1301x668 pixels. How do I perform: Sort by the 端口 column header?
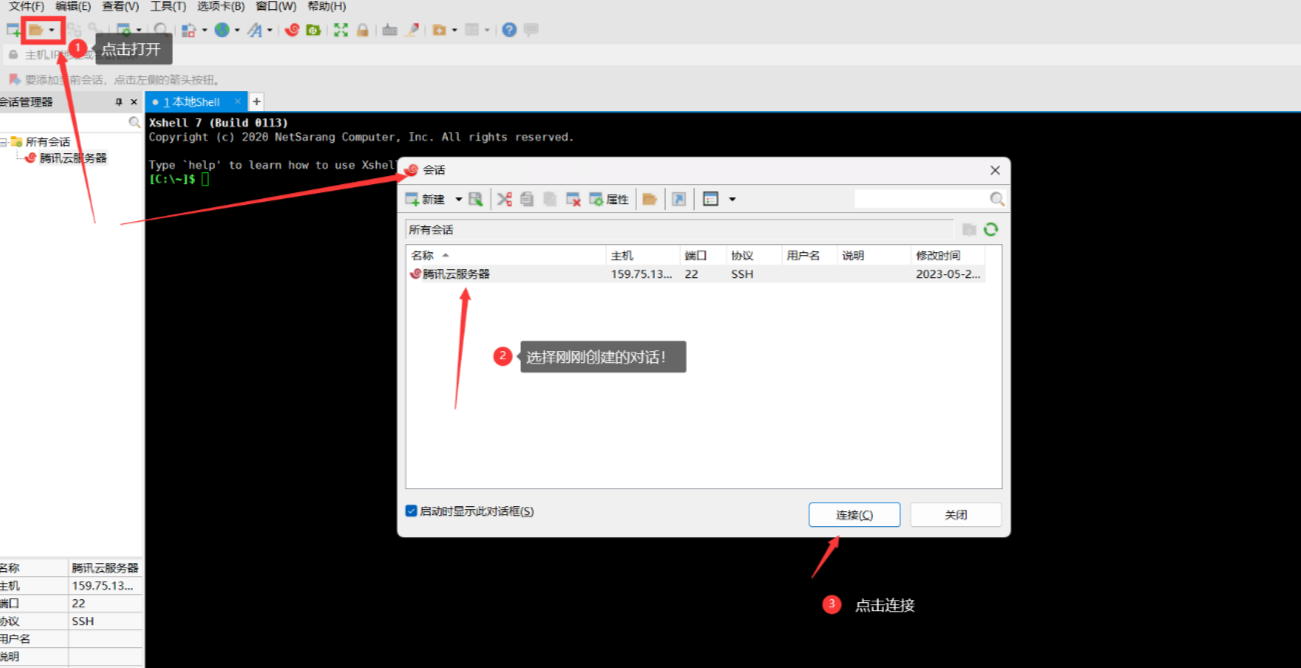tap(703, 255)
